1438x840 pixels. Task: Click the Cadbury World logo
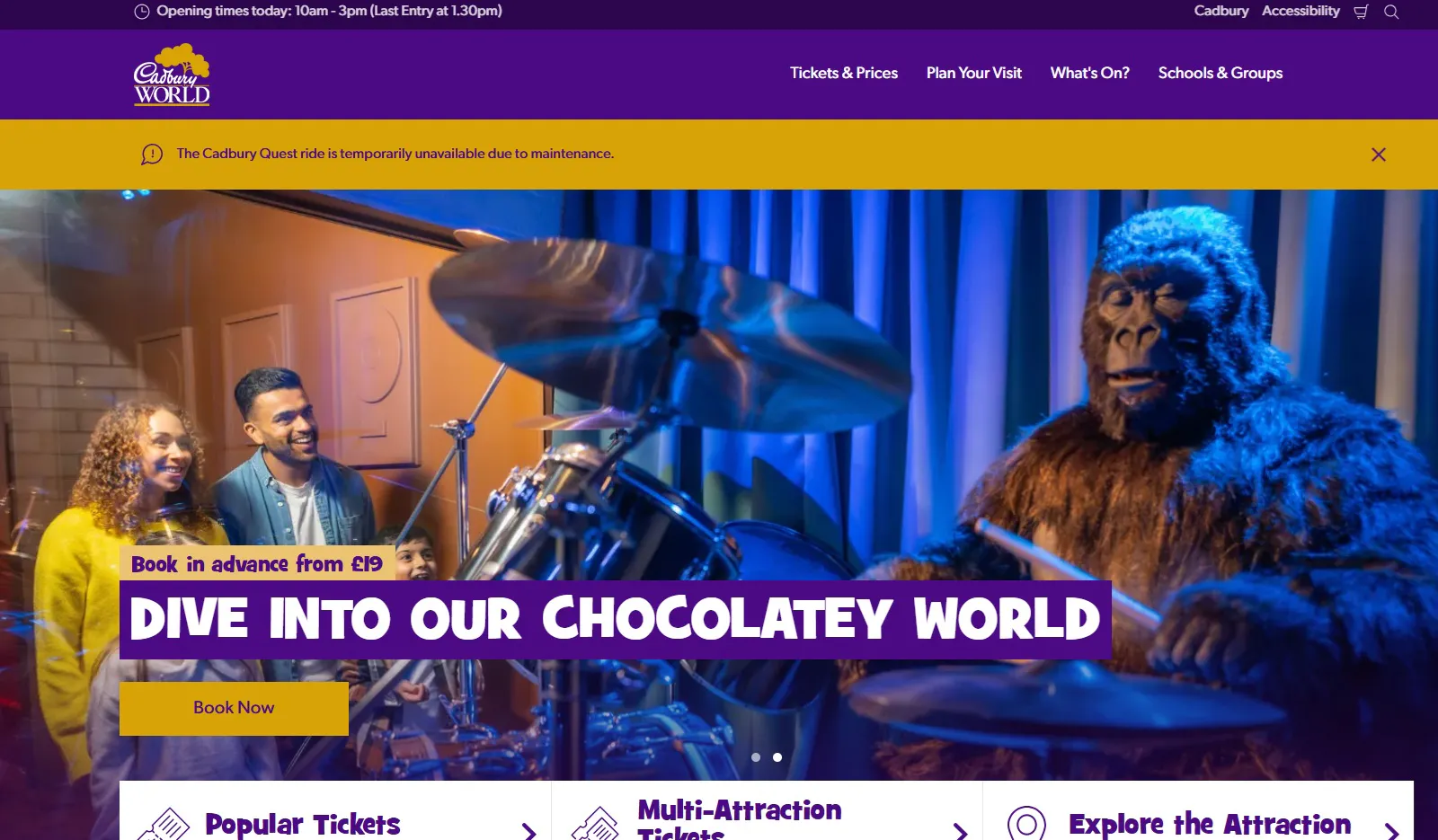172,75
